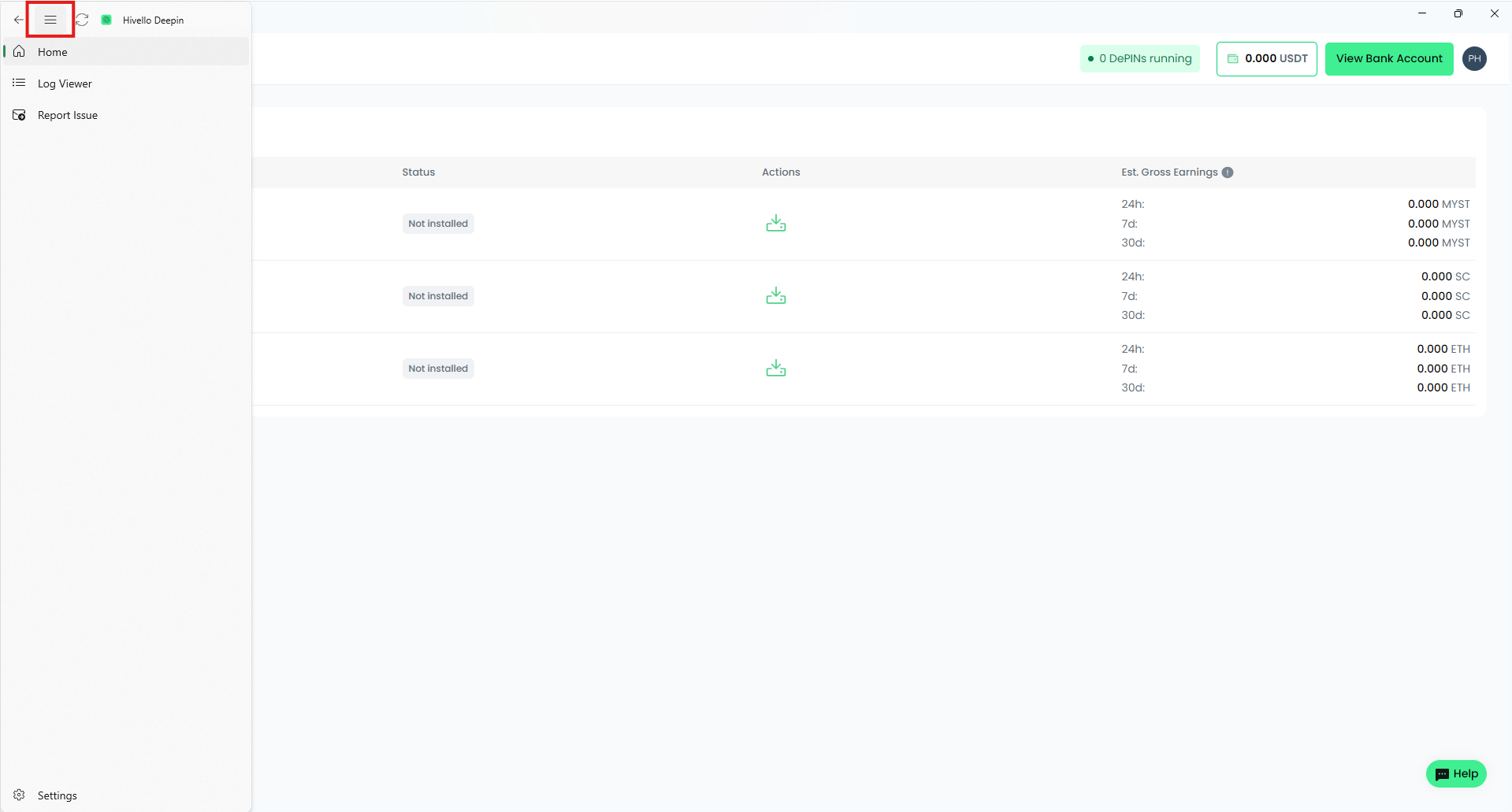Click the Hivello Deepin app logo
This screenshot has height=812, width=1512.
point(106,20)
